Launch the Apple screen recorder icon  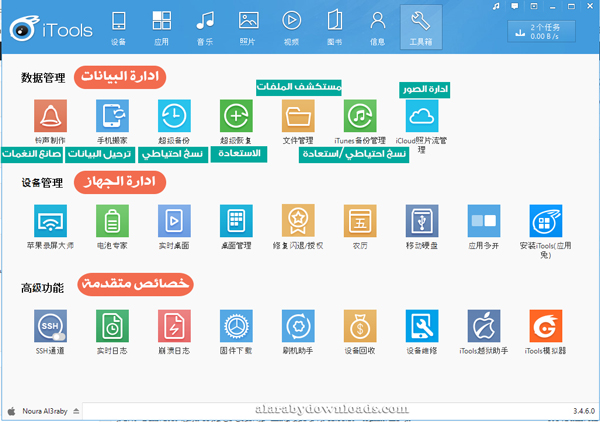click(x=50, y=221)
